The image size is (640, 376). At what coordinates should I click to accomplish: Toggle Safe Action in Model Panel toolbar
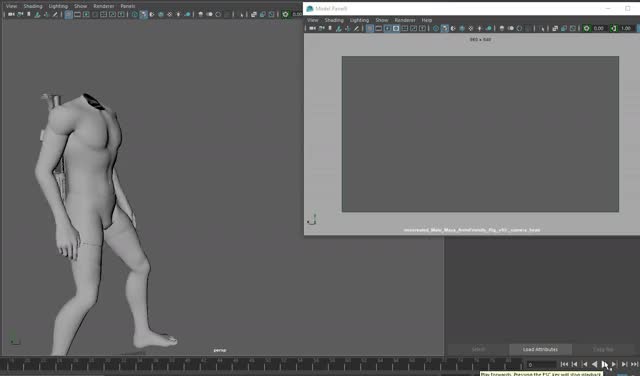point(413,28)
